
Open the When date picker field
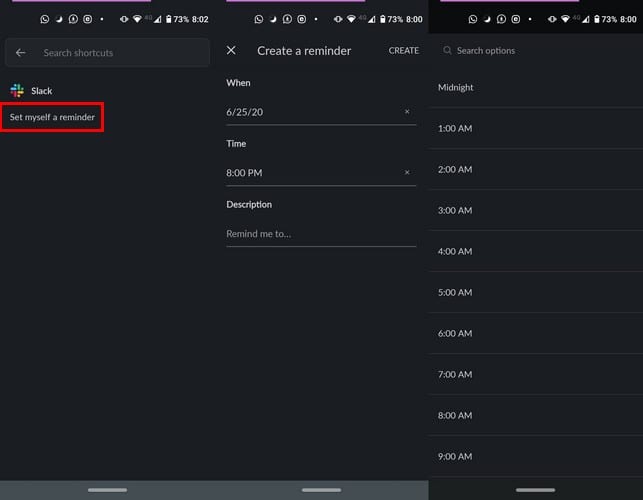point(310,112)
